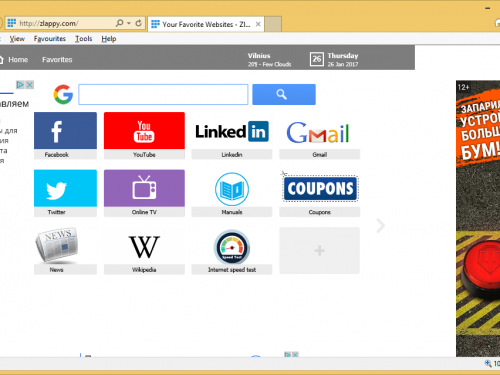
Task: Click Home in the gray navigation bar
Action: pyautogui.click(x=18, y=60)
